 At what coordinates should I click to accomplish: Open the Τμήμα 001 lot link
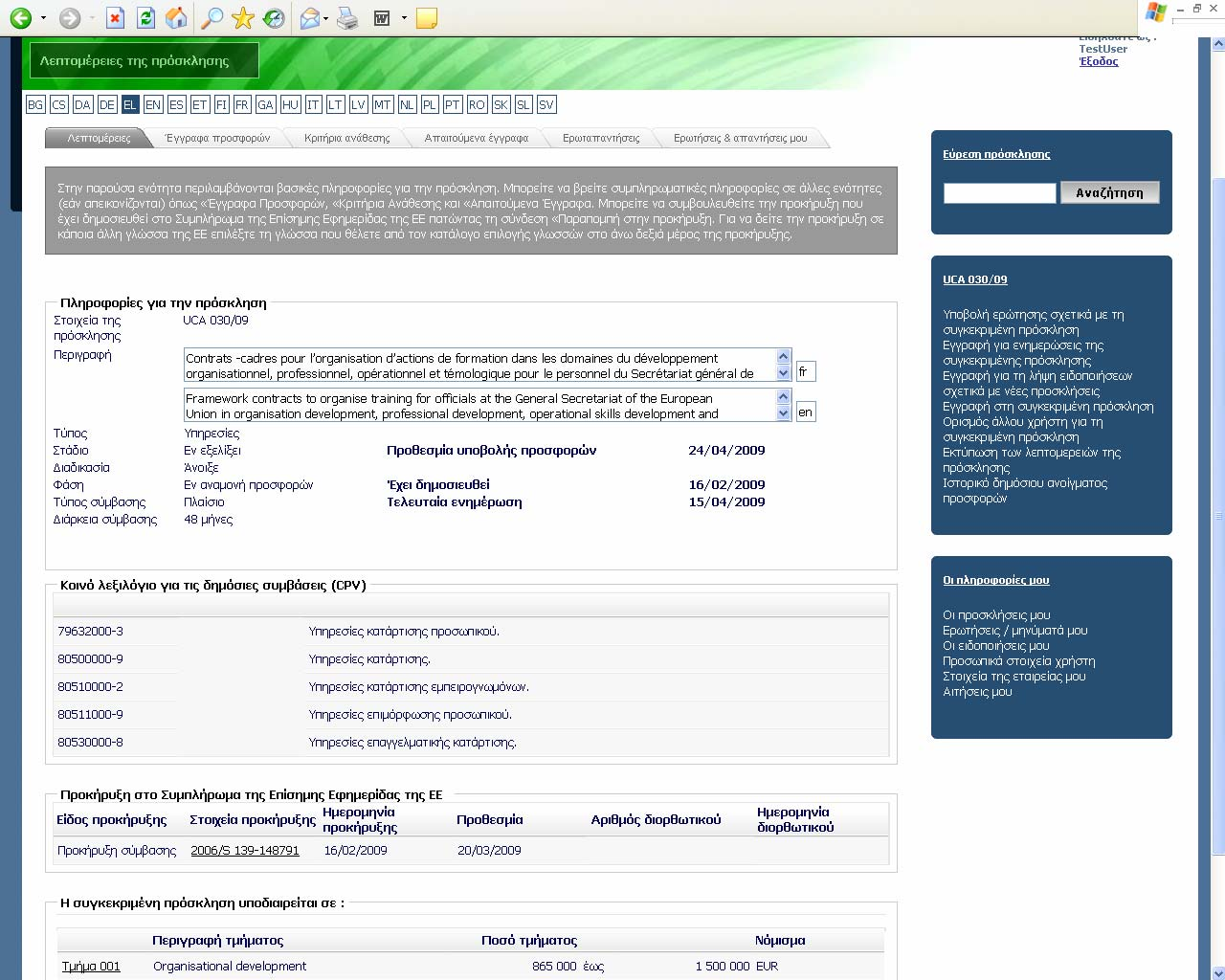[91, 966]
